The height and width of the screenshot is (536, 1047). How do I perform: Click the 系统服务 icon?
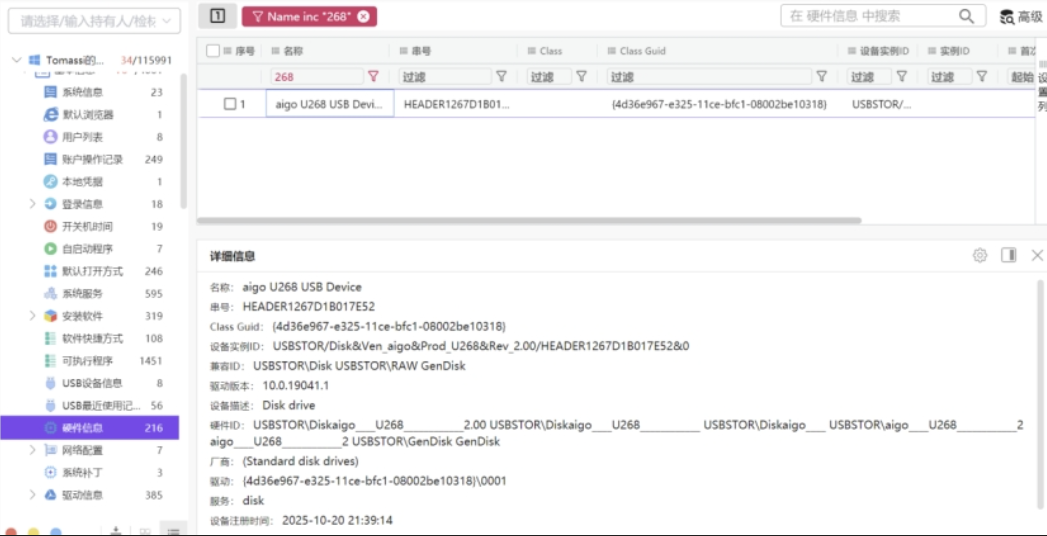pos(50,294)
